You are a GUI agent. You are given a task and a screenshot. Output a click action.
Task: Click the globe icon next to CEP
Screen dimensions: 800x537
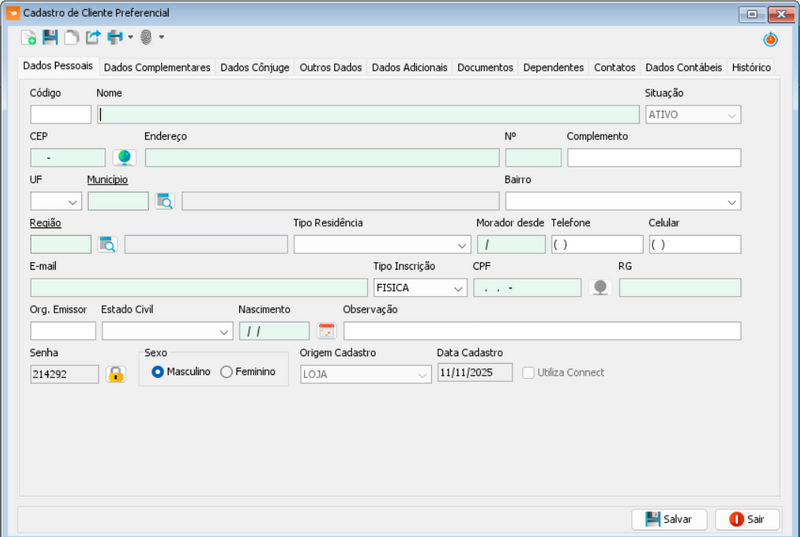pyautogui.click(x=123, y=157)
